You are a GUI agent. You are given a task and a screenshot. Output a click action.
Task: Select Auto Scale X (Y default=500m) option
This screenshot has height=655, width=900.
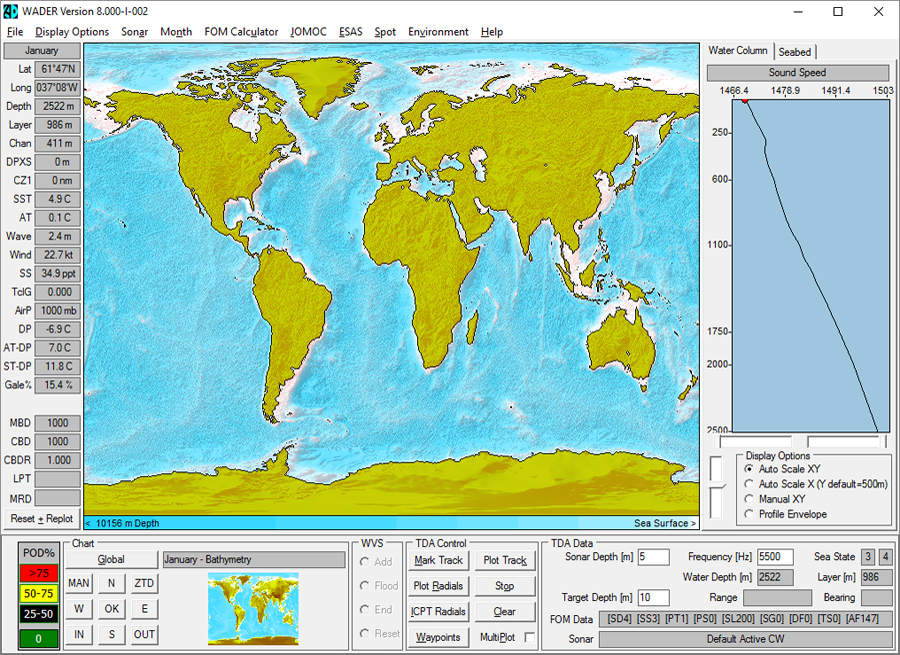coord(816,484)
